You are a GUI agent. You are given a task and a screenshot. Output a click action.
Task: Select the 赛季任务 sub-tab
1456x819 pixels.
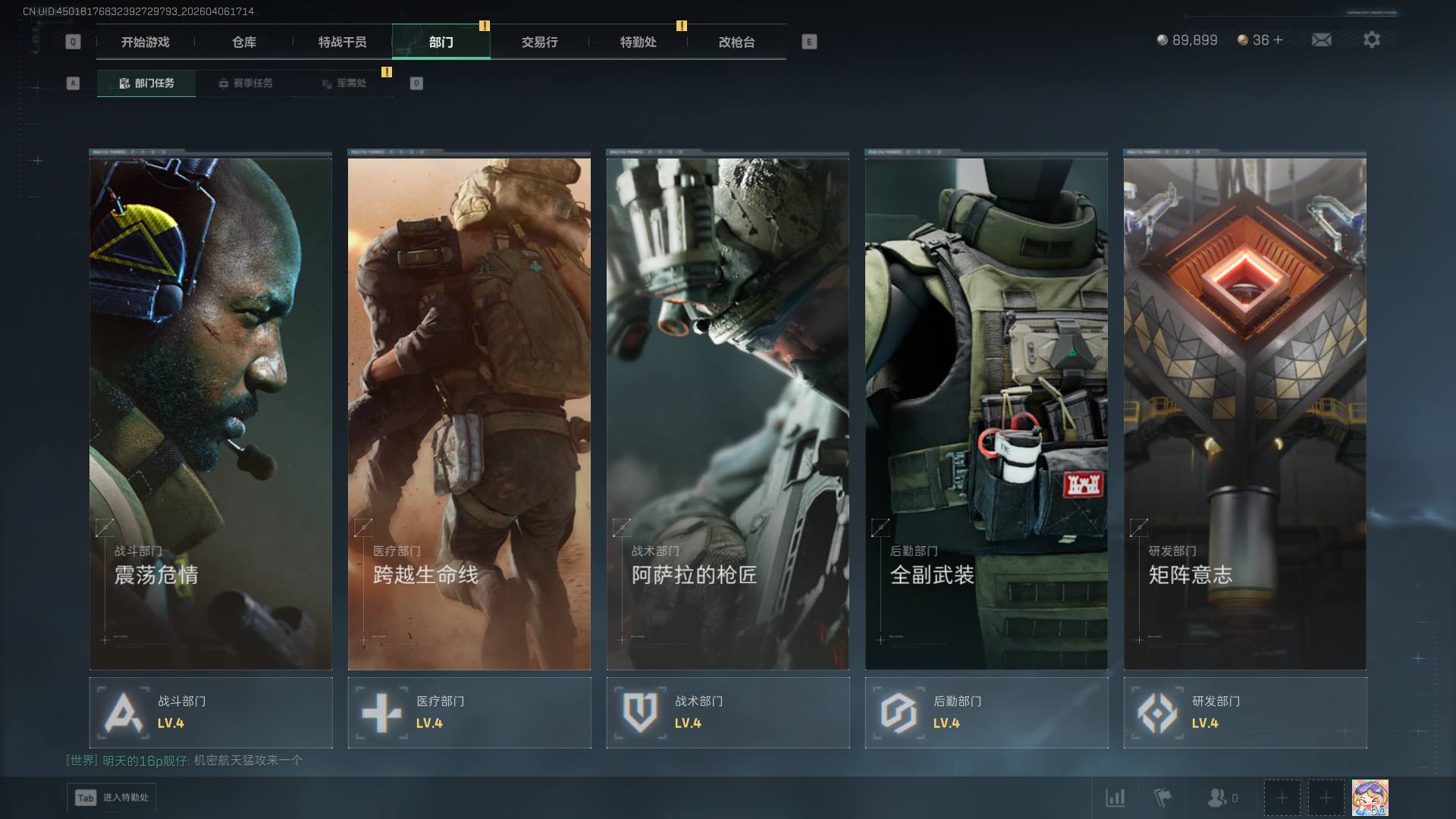(245, 83)
